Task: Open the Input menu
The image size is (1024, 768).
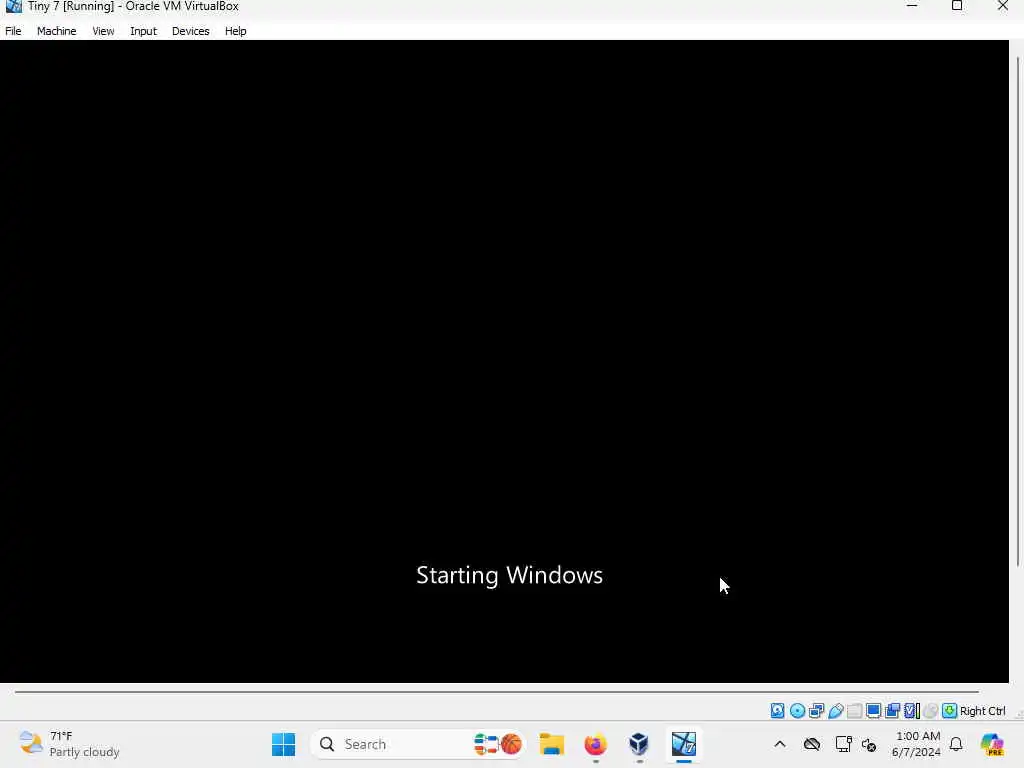Action: 143,31
